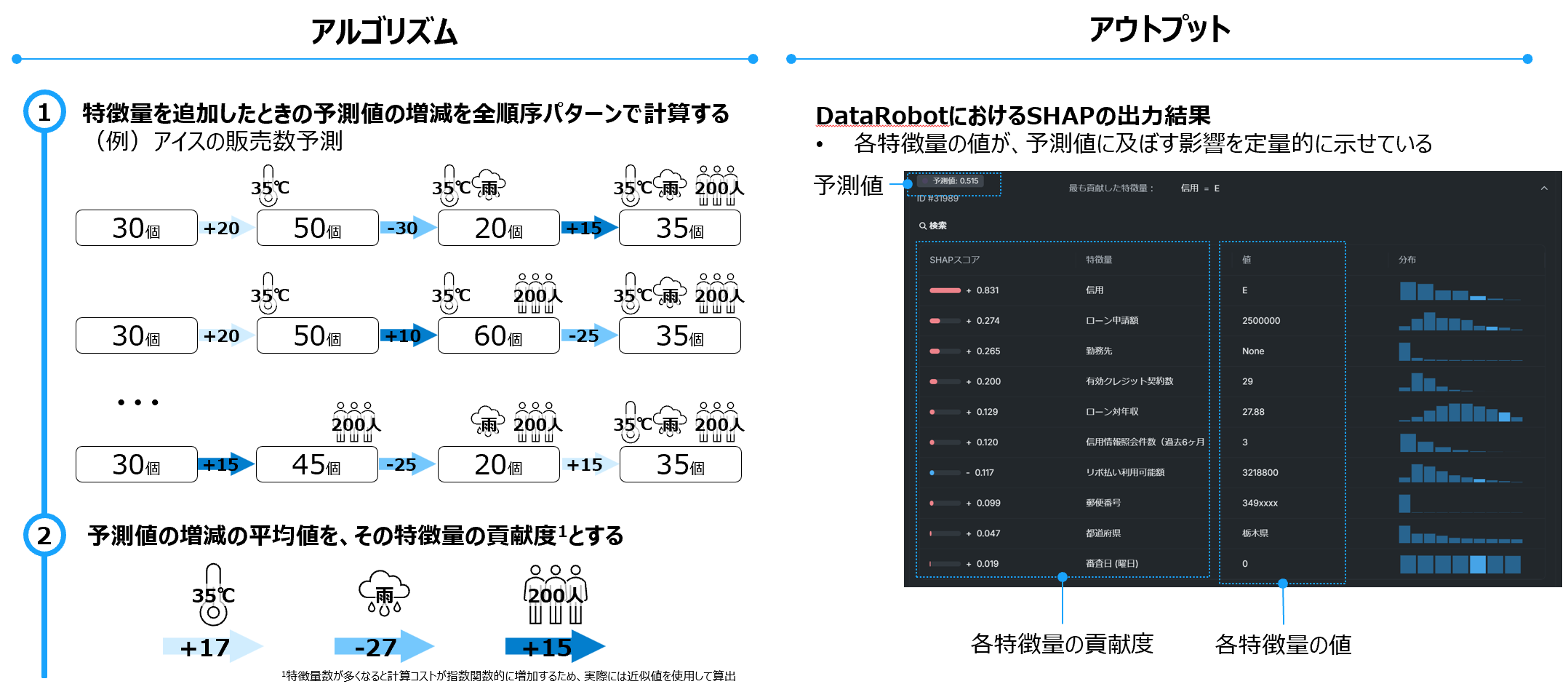Click the 郵便番号 distribution histogram

1460,503
